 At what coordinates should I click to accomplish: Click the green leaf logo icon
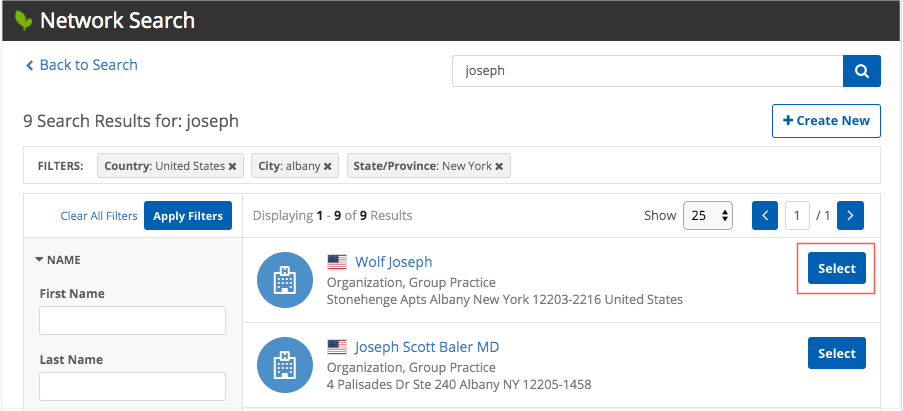22,20
